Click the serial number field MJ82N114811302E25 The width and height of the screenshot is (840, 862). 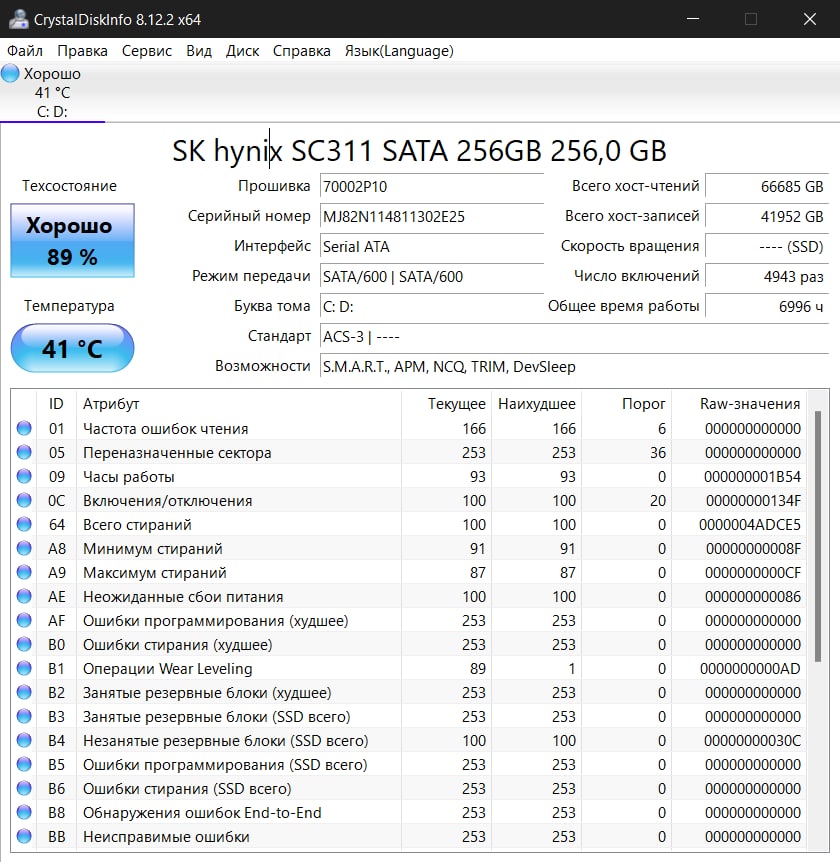tap(432, 217)
